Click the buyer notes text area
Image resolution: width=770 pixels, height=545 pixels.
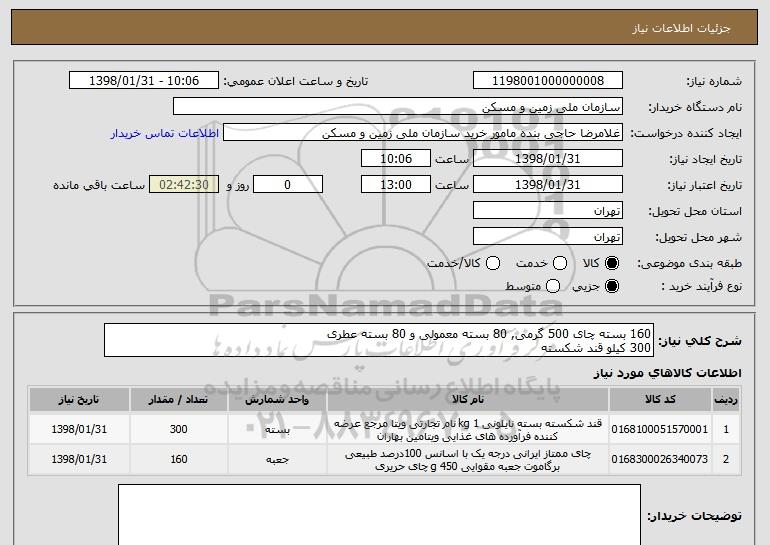point(379,515)
